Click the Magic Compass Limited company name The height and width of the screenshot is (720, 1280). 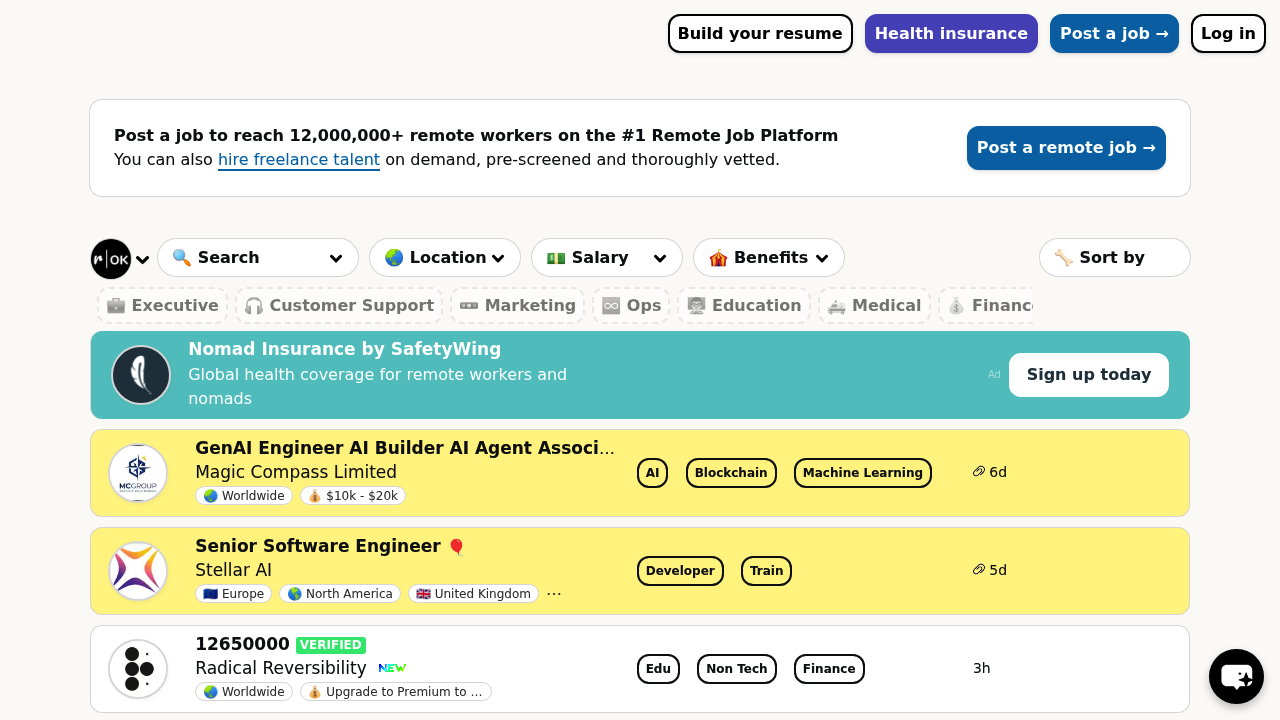(296, 472)
